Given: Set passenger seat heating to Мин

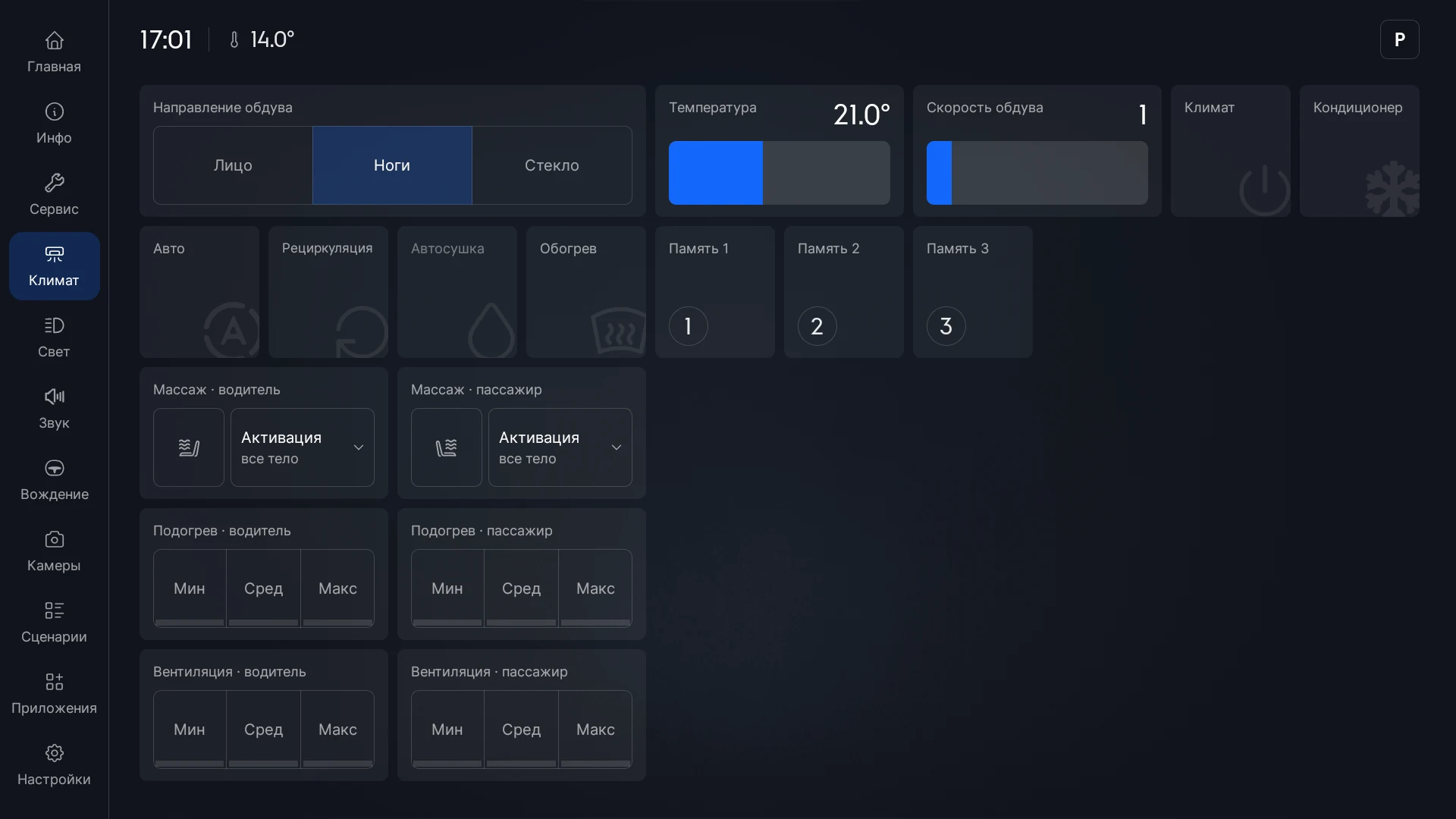Looking at the screenshot, I should pos(447,588).
